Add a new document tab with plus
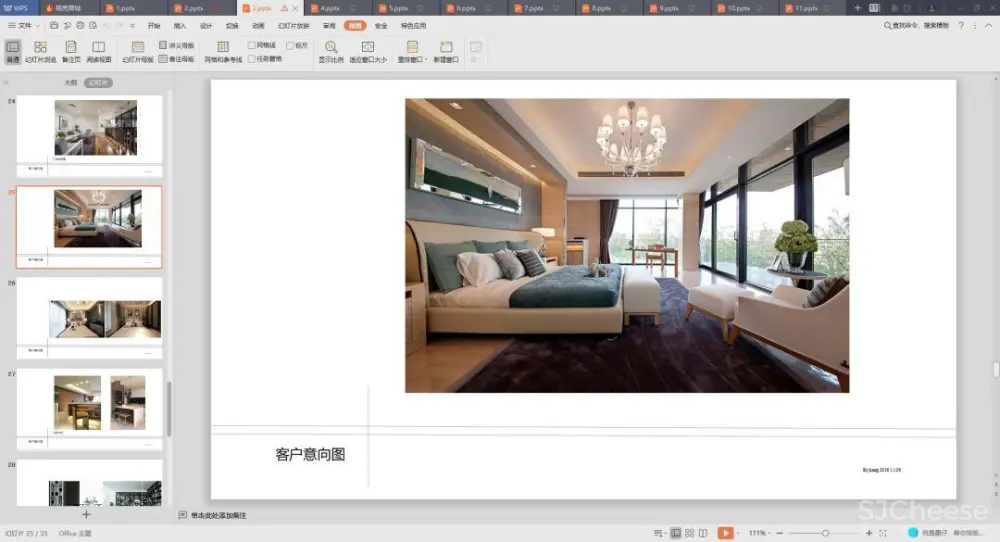Screen dimensions: 1000x542 (x=857, y=8)
